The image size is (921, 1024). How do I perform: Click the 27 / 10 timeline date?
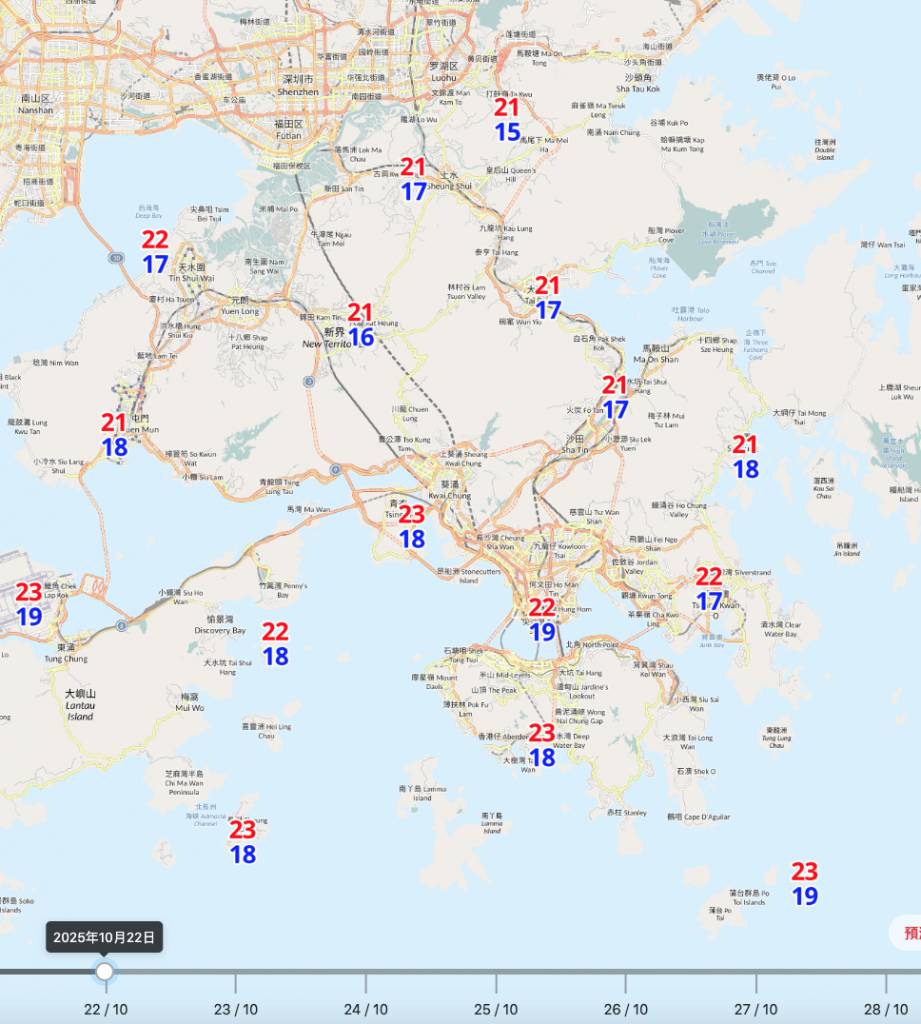coord(756,1009)
